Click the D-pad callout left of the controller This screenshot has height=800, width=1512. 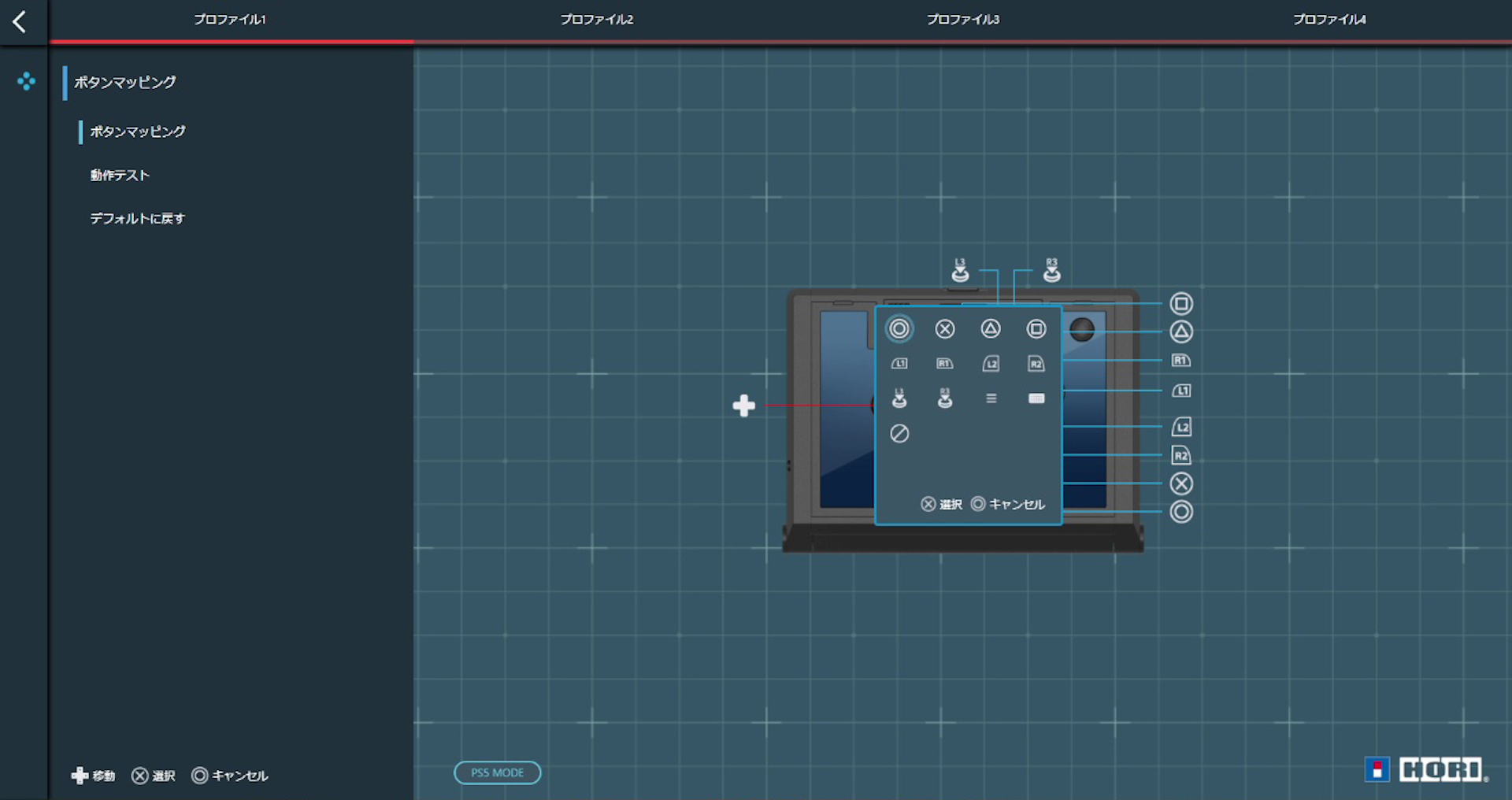click(744, 406)
